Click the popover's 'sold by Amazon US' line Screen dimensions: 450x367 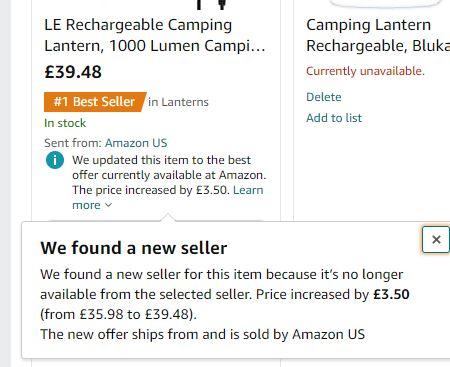click(203, 334)
